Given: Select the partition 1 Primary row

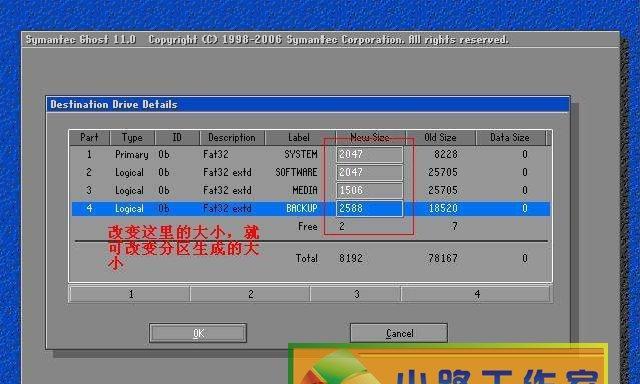Looking at the screenshot, I should [x=311, y=155].
